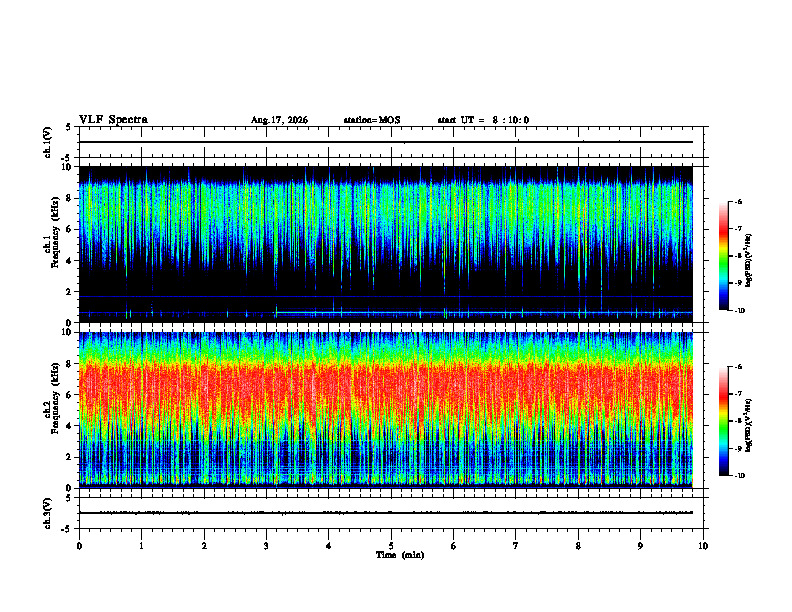Click the ch.1 voltage waveform trace

pos(386,142)
